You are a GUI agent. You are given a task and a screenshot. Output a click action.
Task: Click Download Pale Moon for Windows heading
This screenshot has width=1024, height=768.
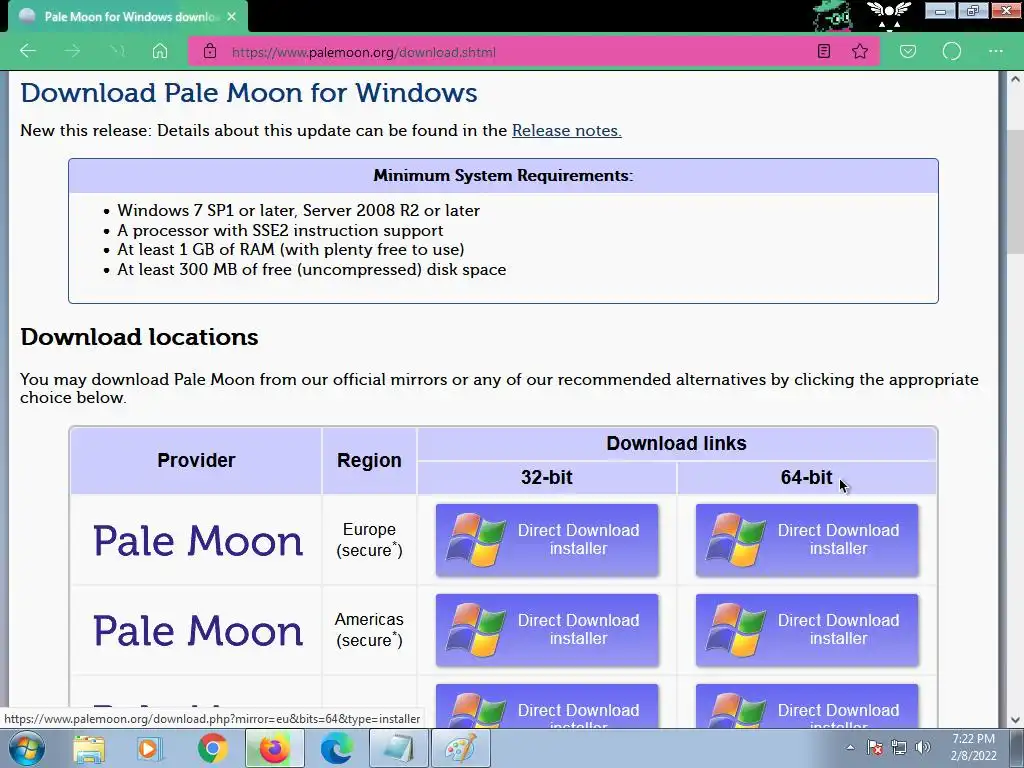(x=249, y=93)
